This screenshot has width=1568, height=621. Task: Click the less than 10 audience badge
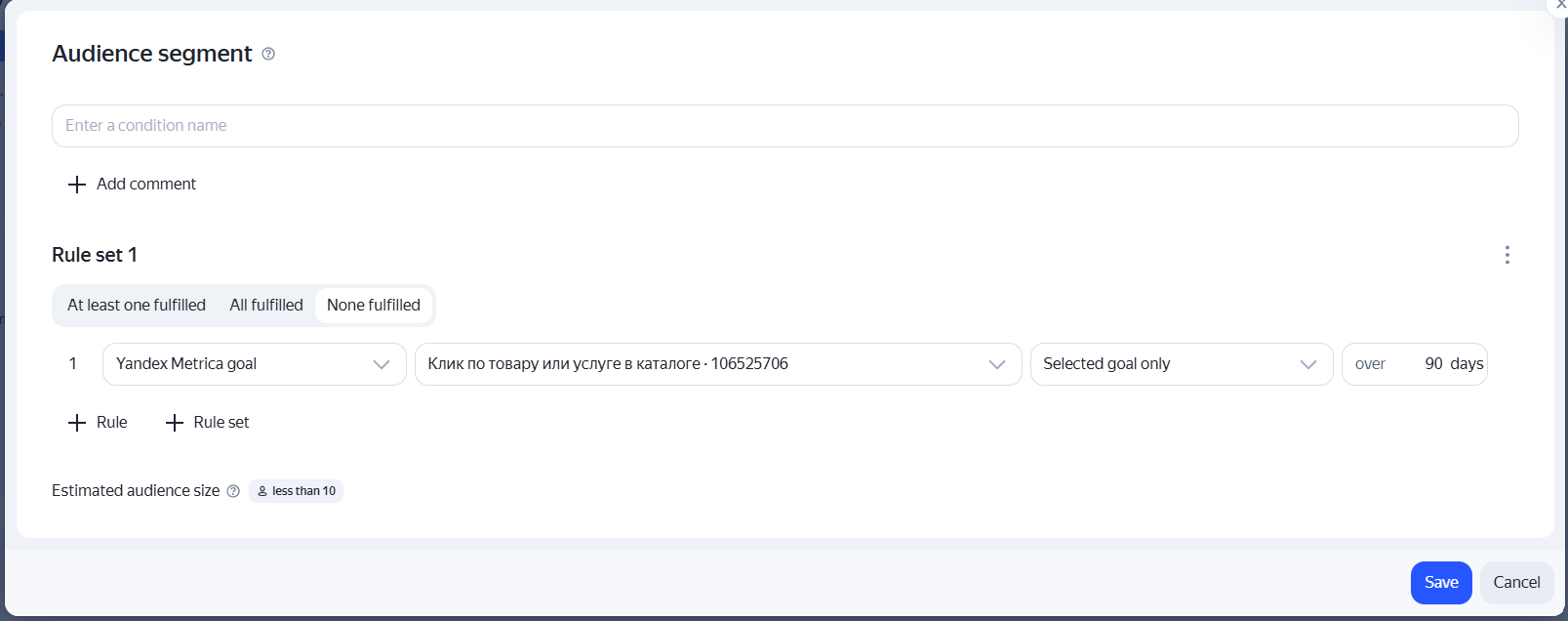(x=296, y=491)
